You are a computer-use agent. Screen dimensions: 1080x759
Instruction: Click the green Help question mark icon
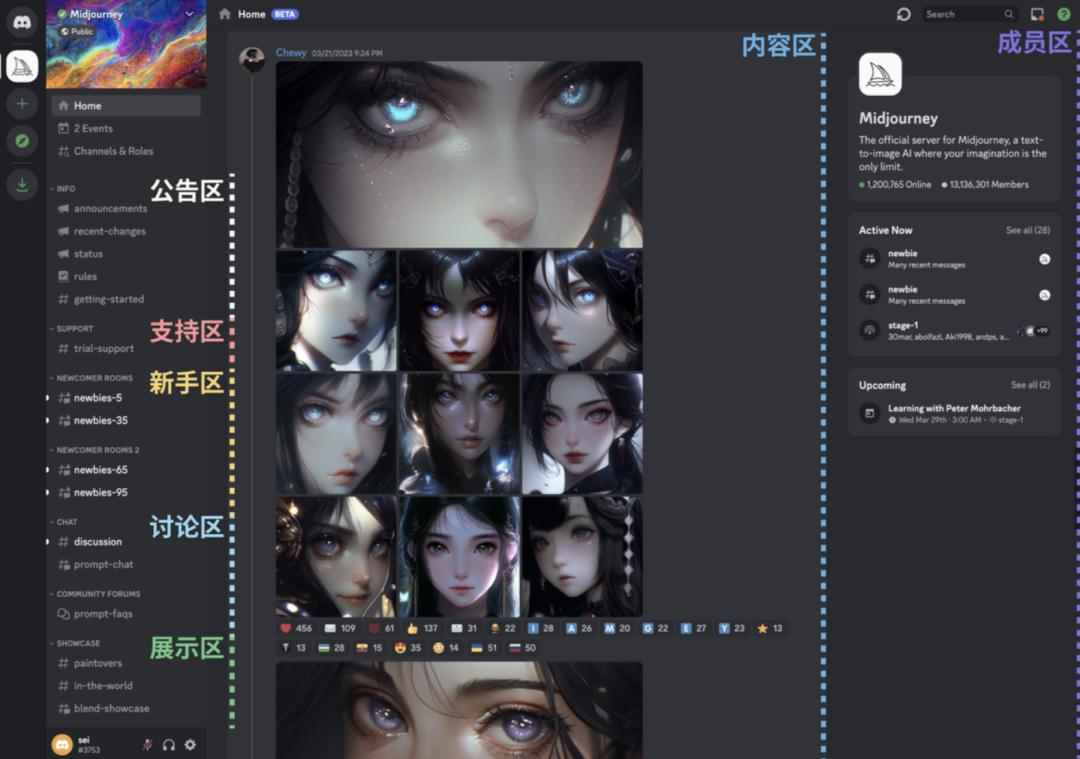point(1063,14)
